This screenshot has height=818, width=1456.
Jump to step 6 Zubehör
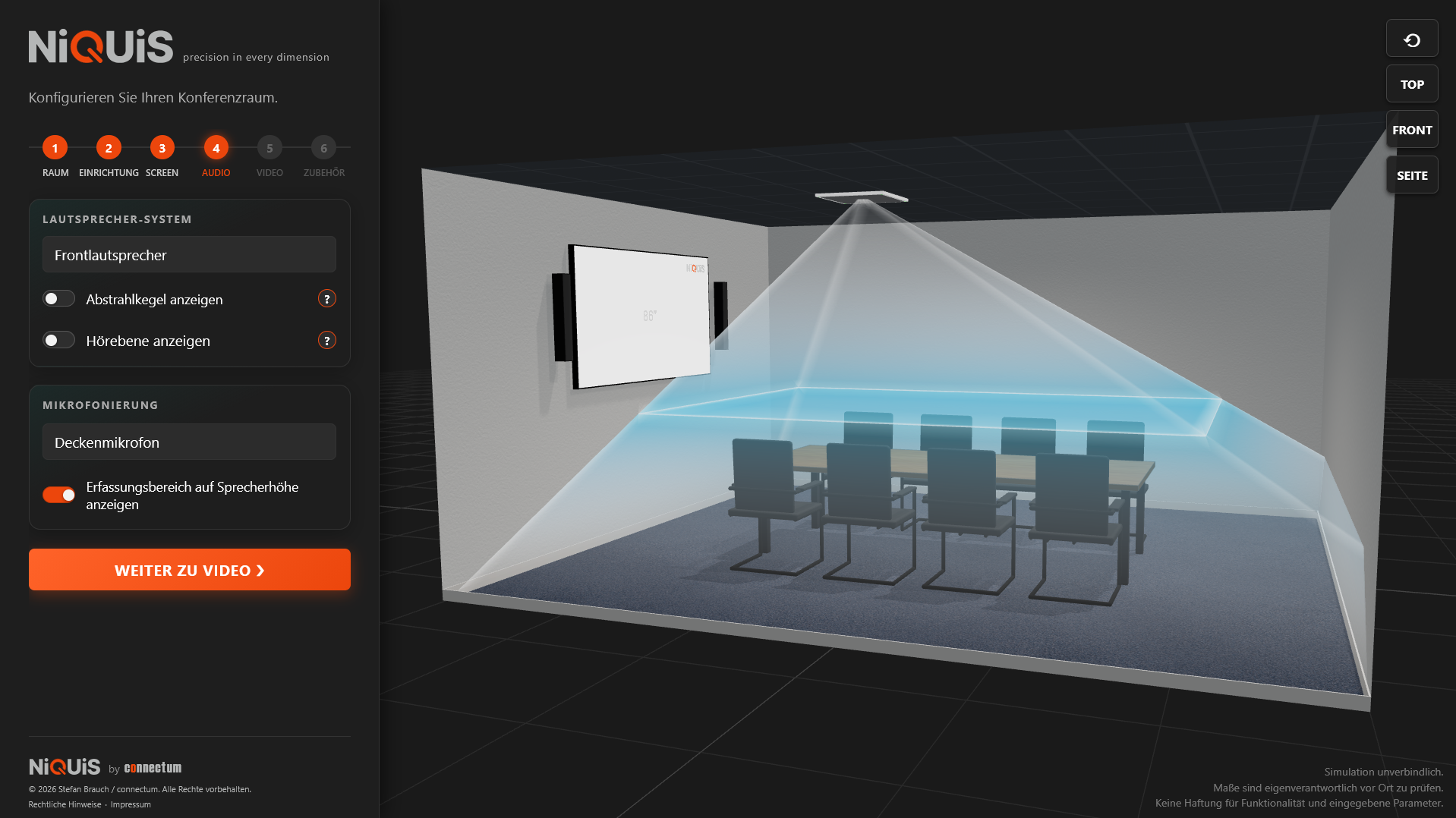pyautogui.click(x=323, y=148)
